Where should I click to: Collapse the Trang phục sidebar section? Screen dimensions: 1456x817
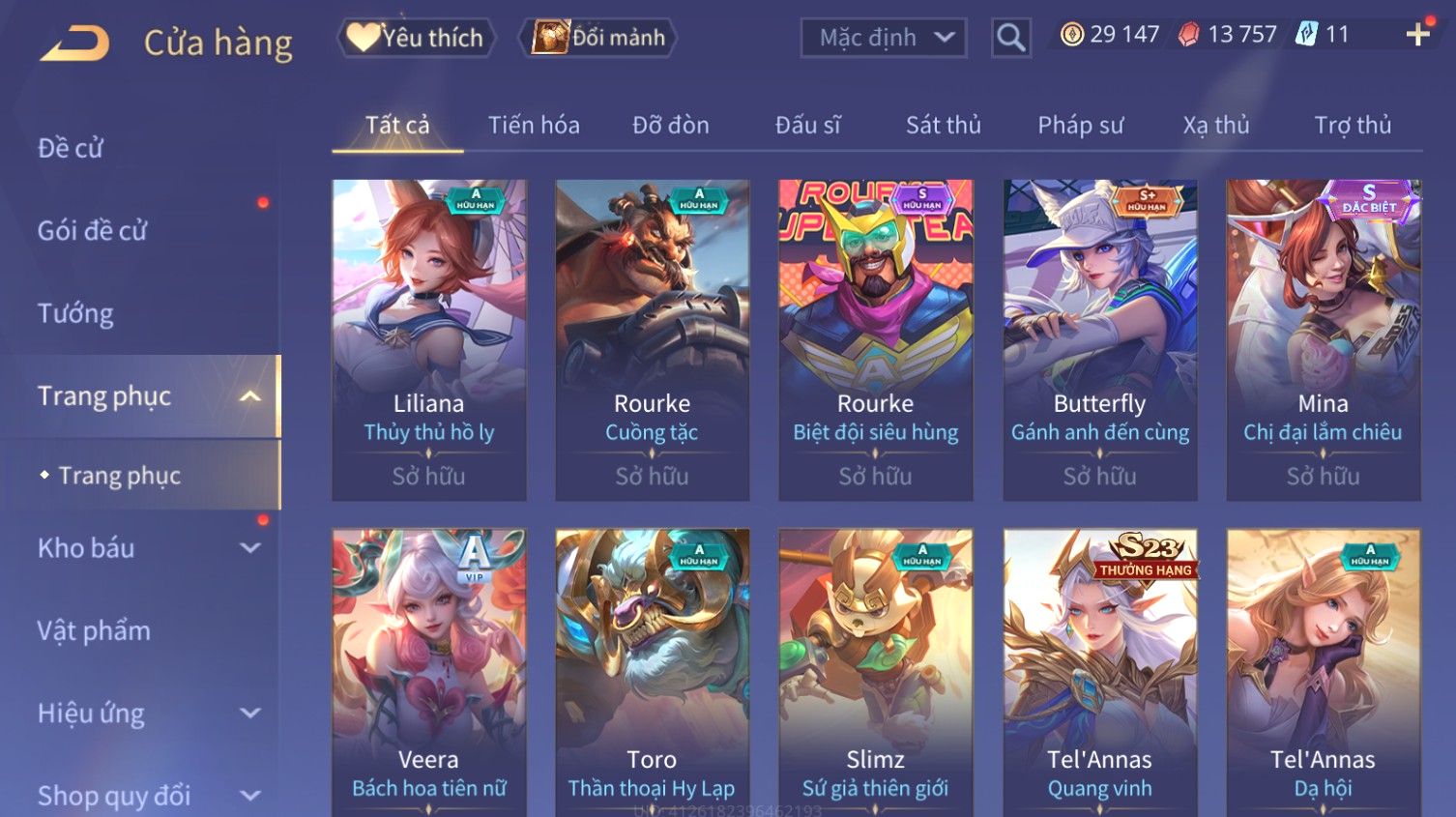pos(250,396)
